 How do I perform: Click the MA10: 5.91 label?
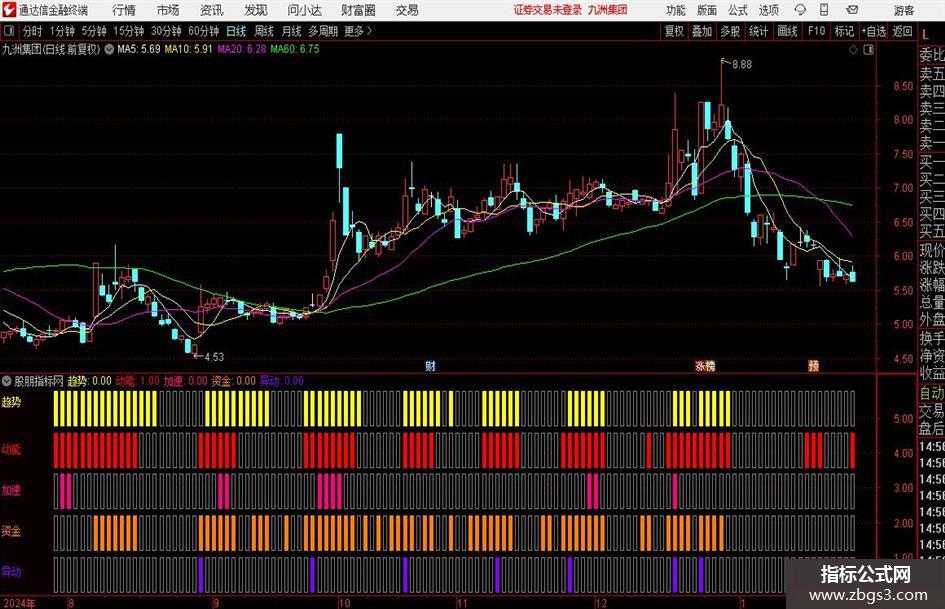(189, 49)
